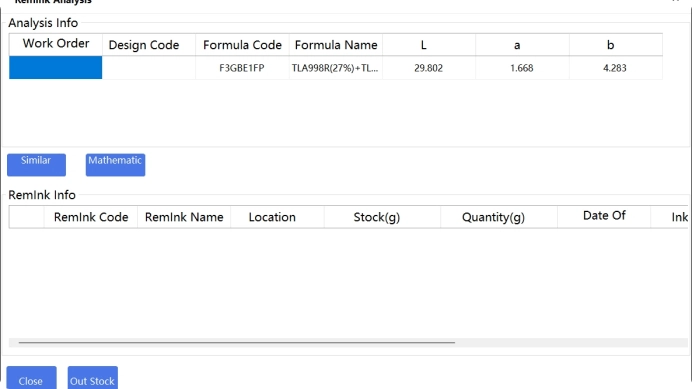Click the partially visible Ink column header
The width and height of the screenshot is (692, 389).
669,217
